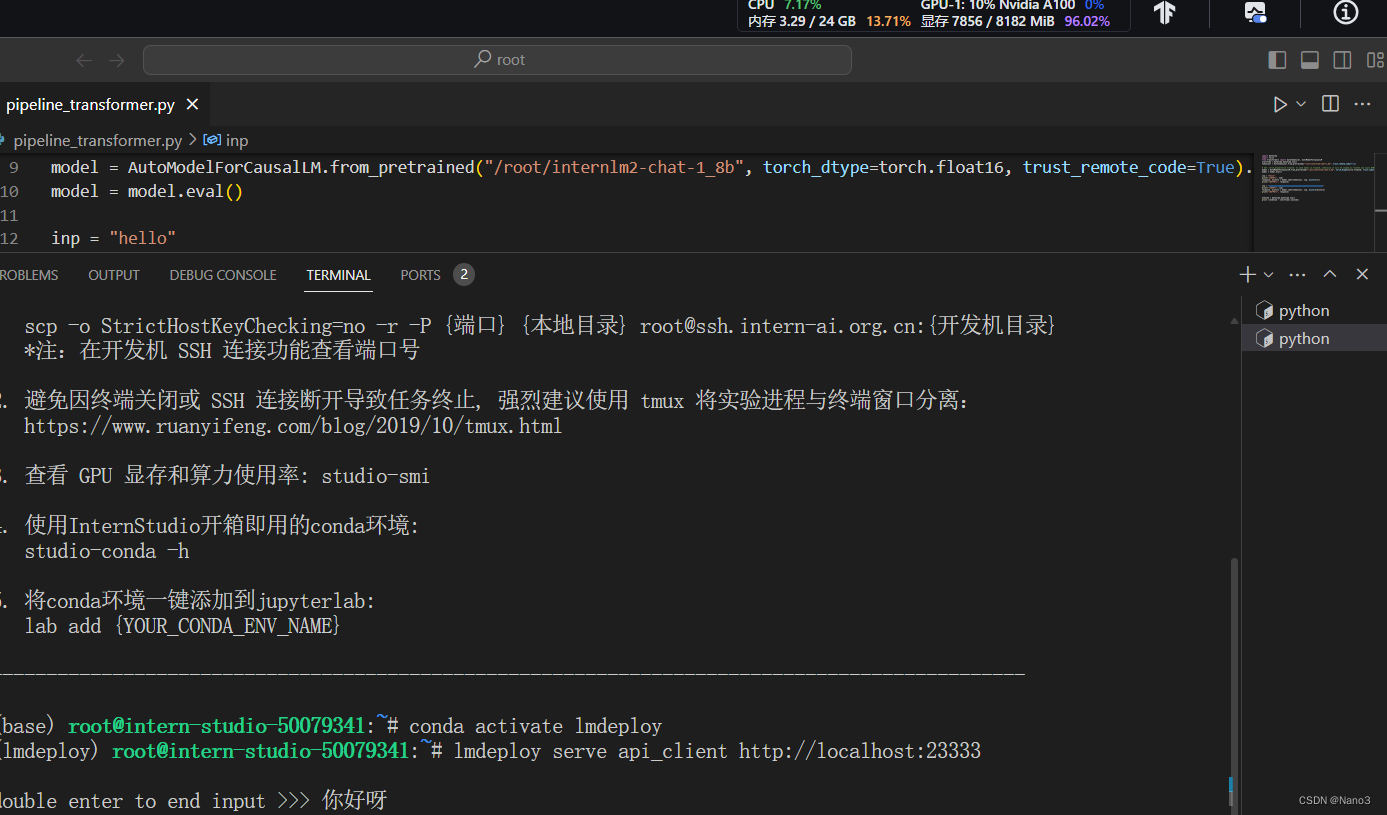
Task: Open the editor more actions menu
Action: (1362, 104)
